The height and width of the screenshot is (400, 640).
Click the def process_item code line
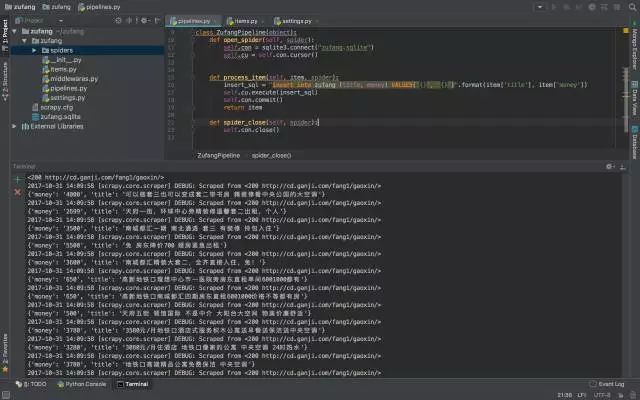273,77
